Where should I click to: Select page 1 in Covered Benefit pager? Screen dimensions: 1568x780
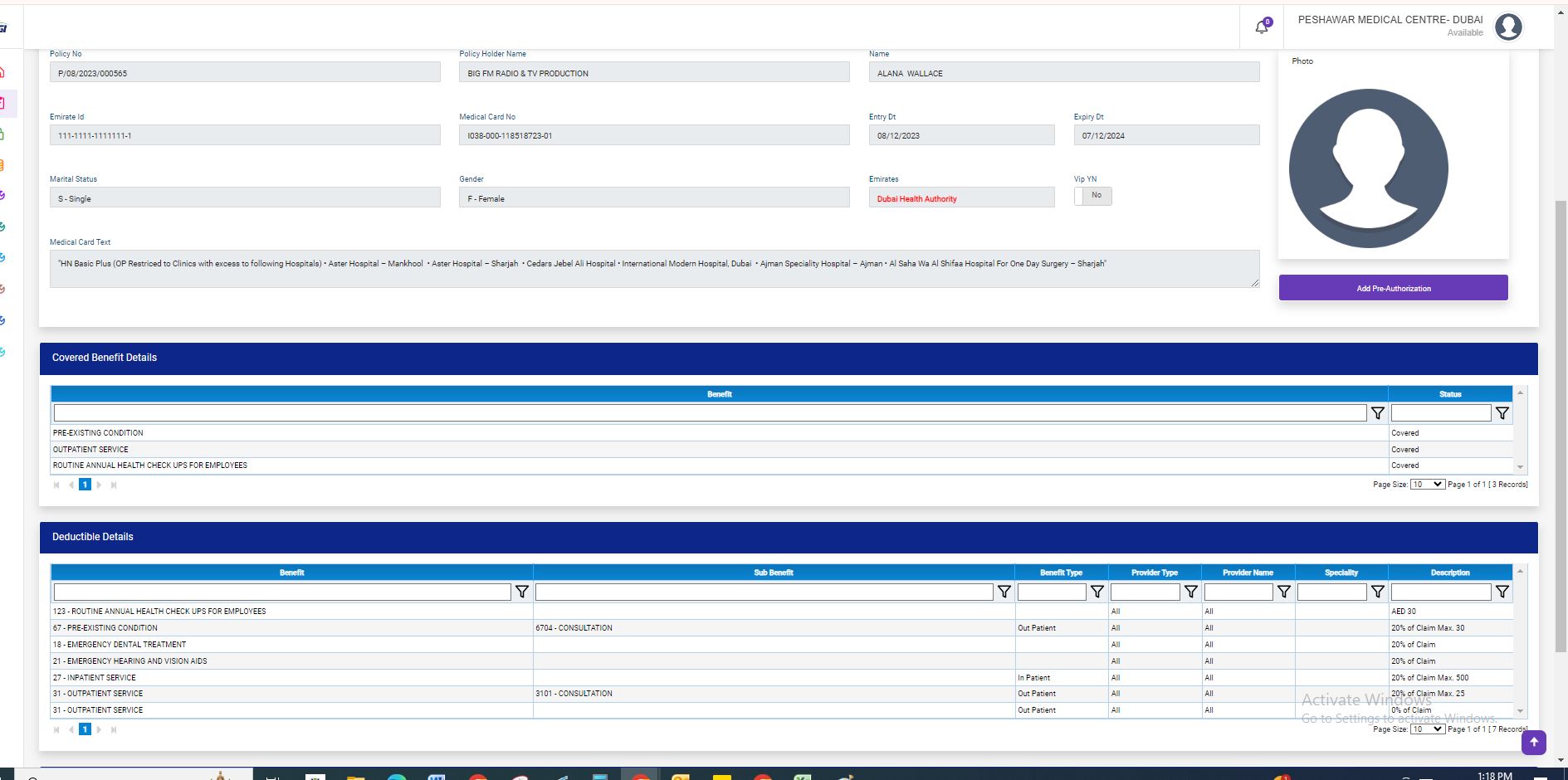pos(85,485)
